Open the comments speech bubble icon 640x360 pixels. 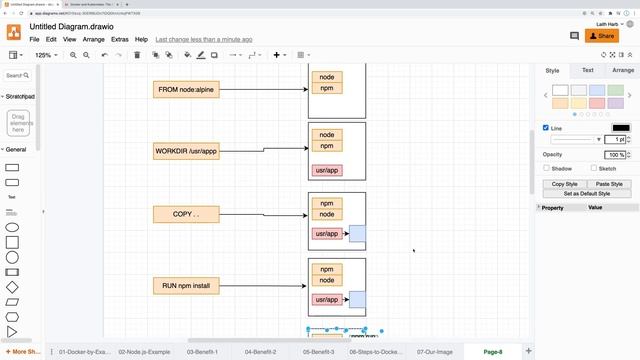click(574, 36)
